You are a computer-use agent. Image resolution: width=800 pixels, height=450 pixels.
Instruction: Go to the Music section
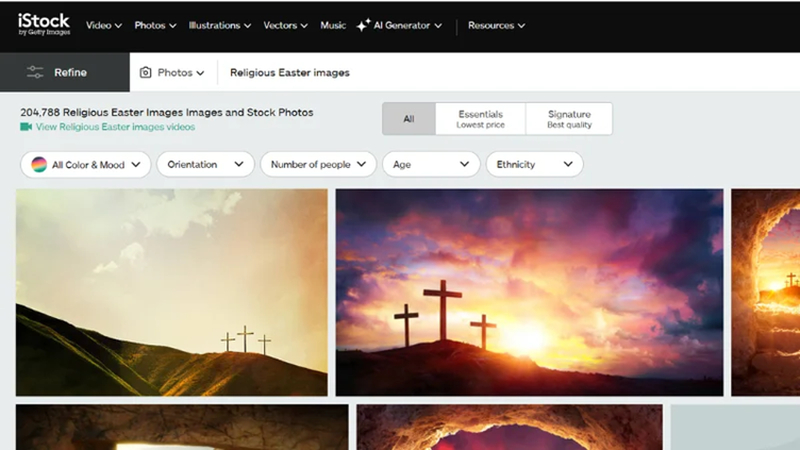(333, 25)
